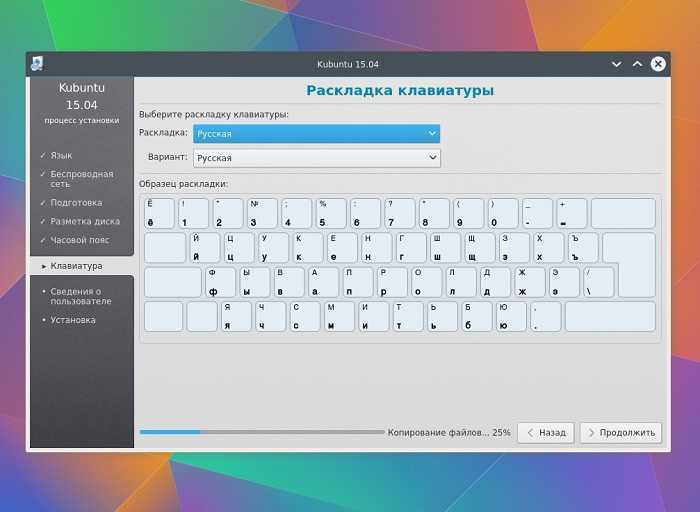The image size is (700, 512).
Task: Click the С key in the layout sample
Action: [x=305, y=316]
